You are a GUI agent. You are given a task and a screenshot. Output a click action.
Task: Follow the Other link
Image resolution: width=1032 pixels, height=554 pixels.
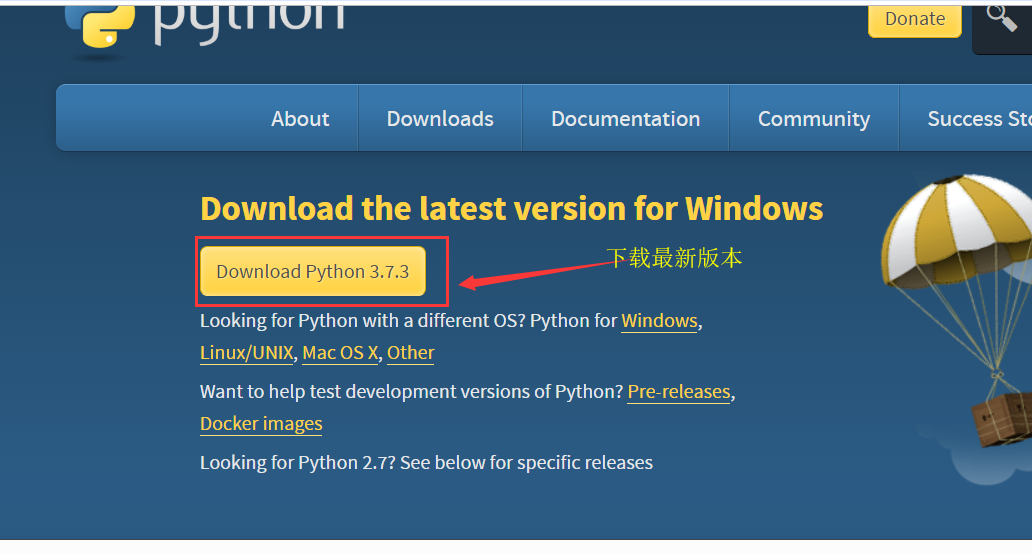pos(411,353)
